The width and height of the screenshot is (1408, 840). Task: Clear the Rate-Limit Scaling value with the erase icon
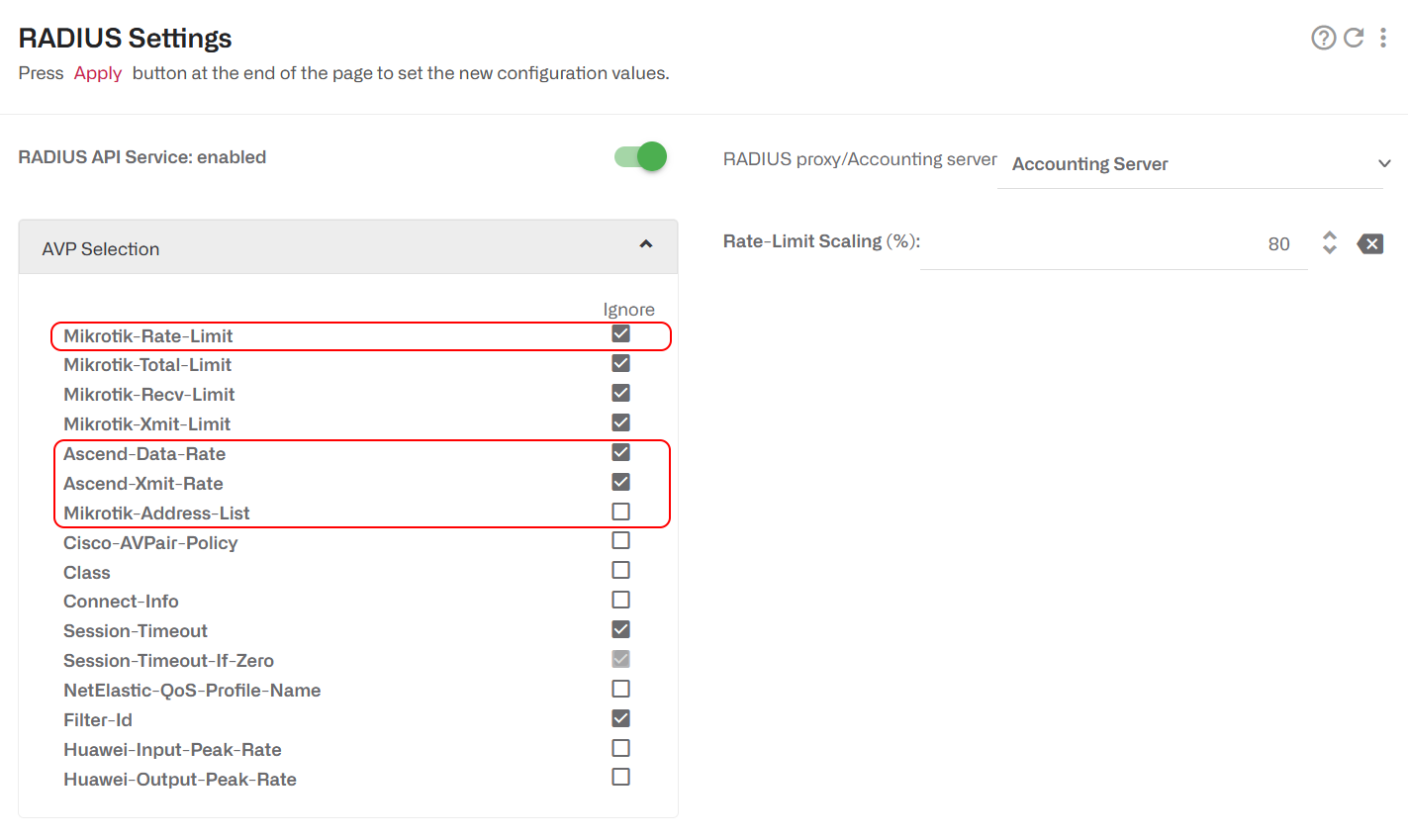1370,243
